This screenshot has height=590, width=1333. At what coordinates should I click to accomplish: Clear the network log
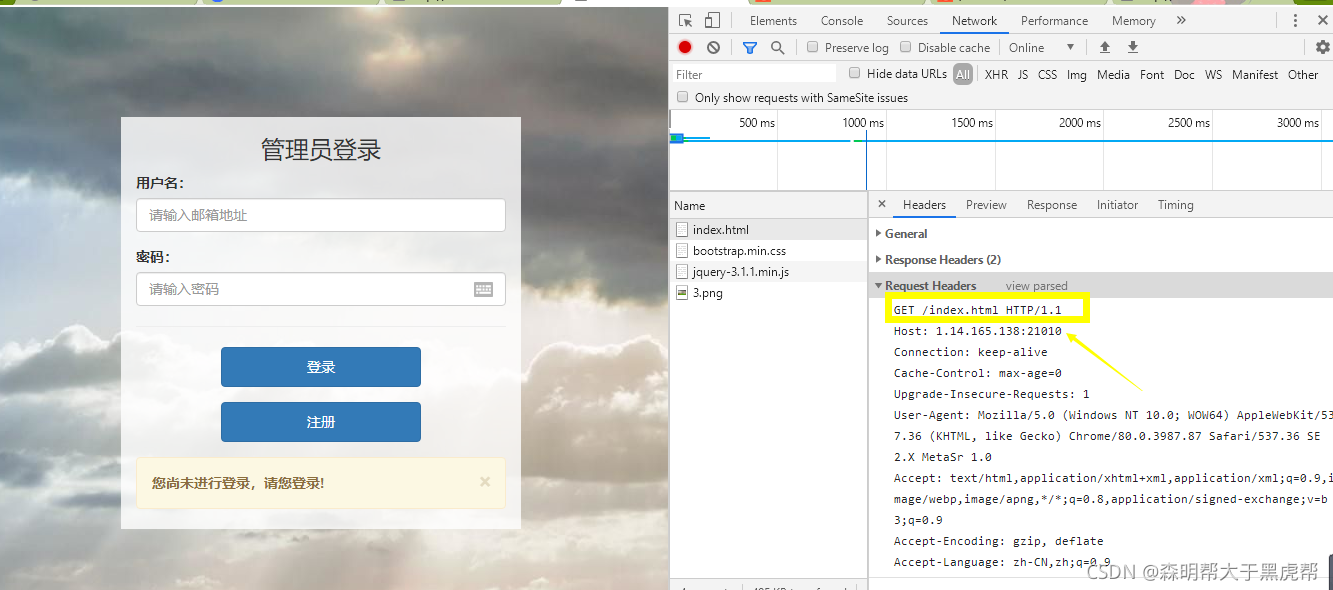(713, 47)
